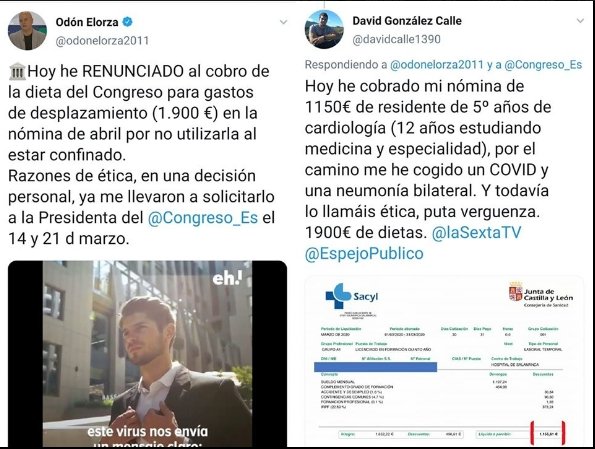The image size is (595, 449).
Task: Open the Sacyl payslip image attachment
Action: [x=444, y=361]
